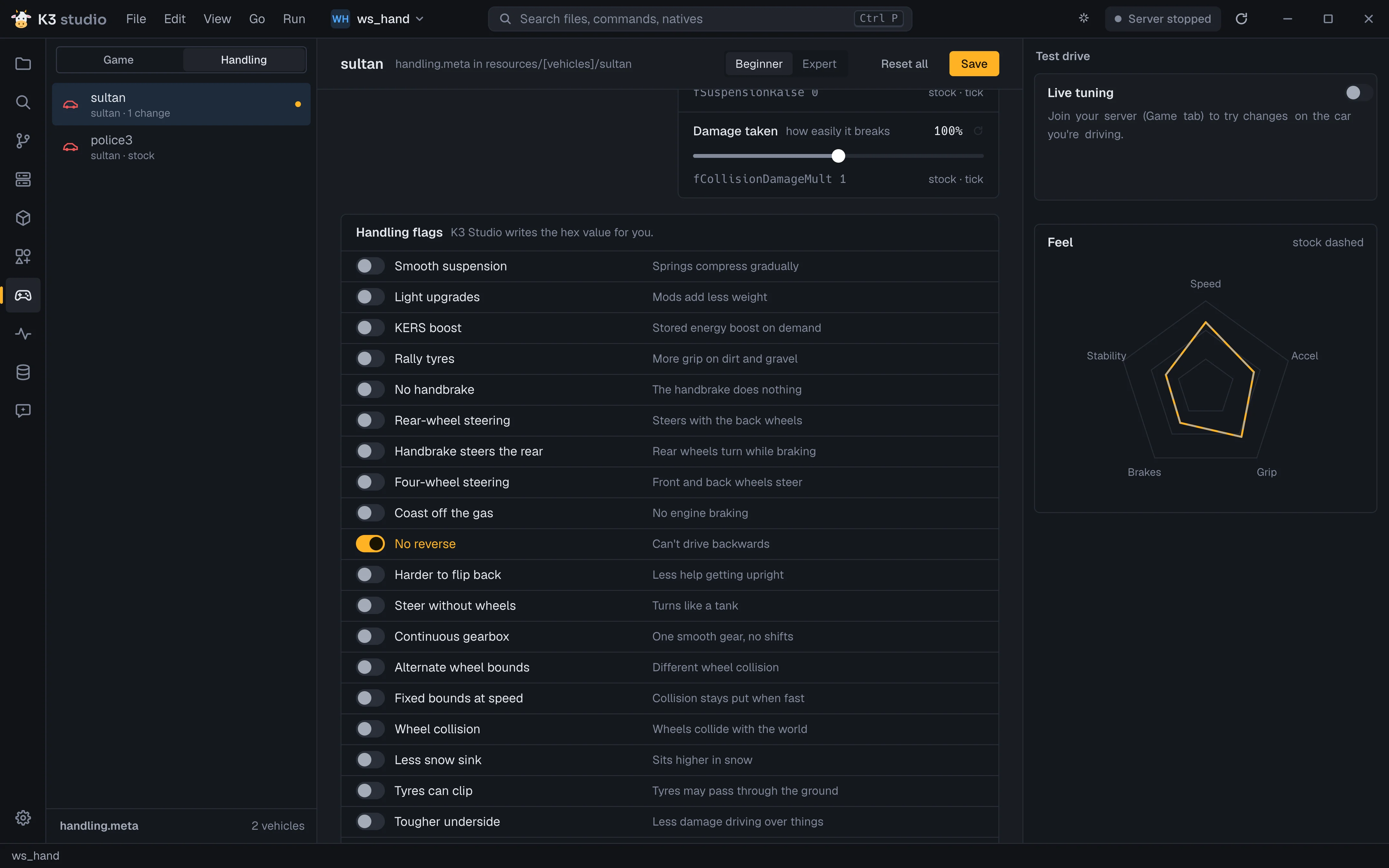Image resolution: width=1389 pixels, height=868 pixels.
Task: Select the sultan vehicle row
Action: click(181, 104)
